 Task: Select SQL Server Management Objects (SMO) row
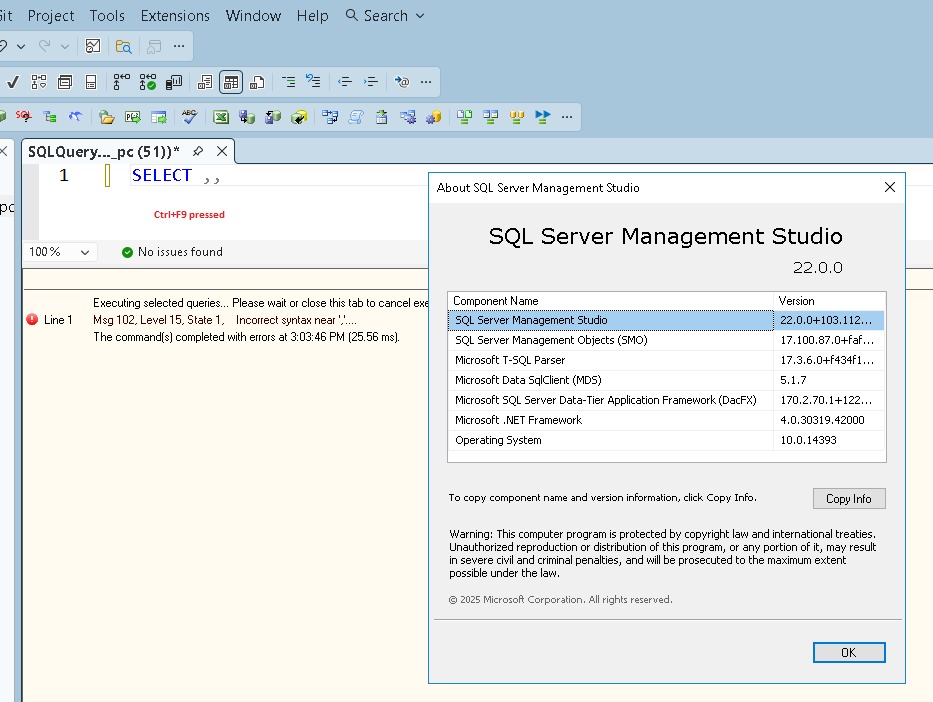(666, 340)
